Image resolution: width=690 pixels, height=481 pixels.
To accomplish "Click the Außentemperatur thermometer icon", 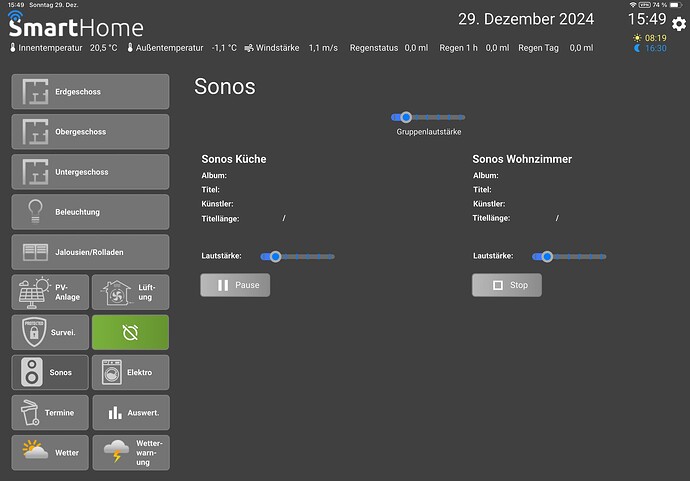I will click(130, 48).
